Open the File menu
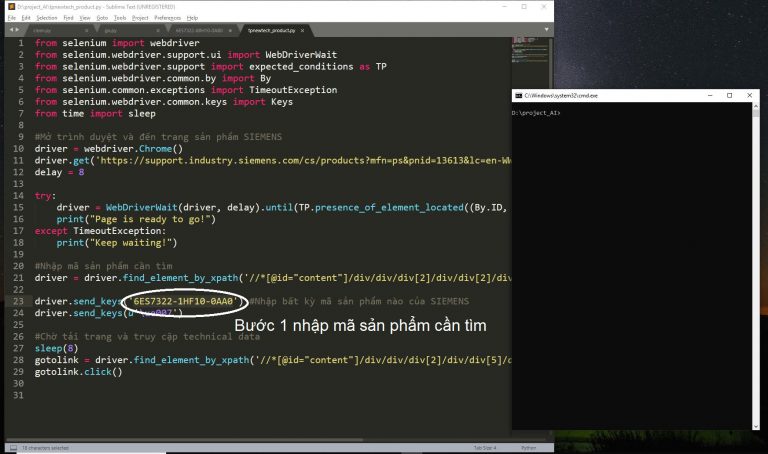The width and height of the screenshot is (768, 454). tap(12, 17)
